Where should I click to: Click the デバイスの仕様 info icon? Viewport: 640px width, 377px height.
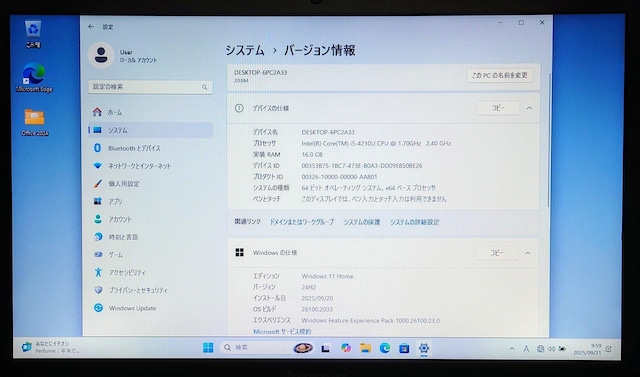coord(239,108)
